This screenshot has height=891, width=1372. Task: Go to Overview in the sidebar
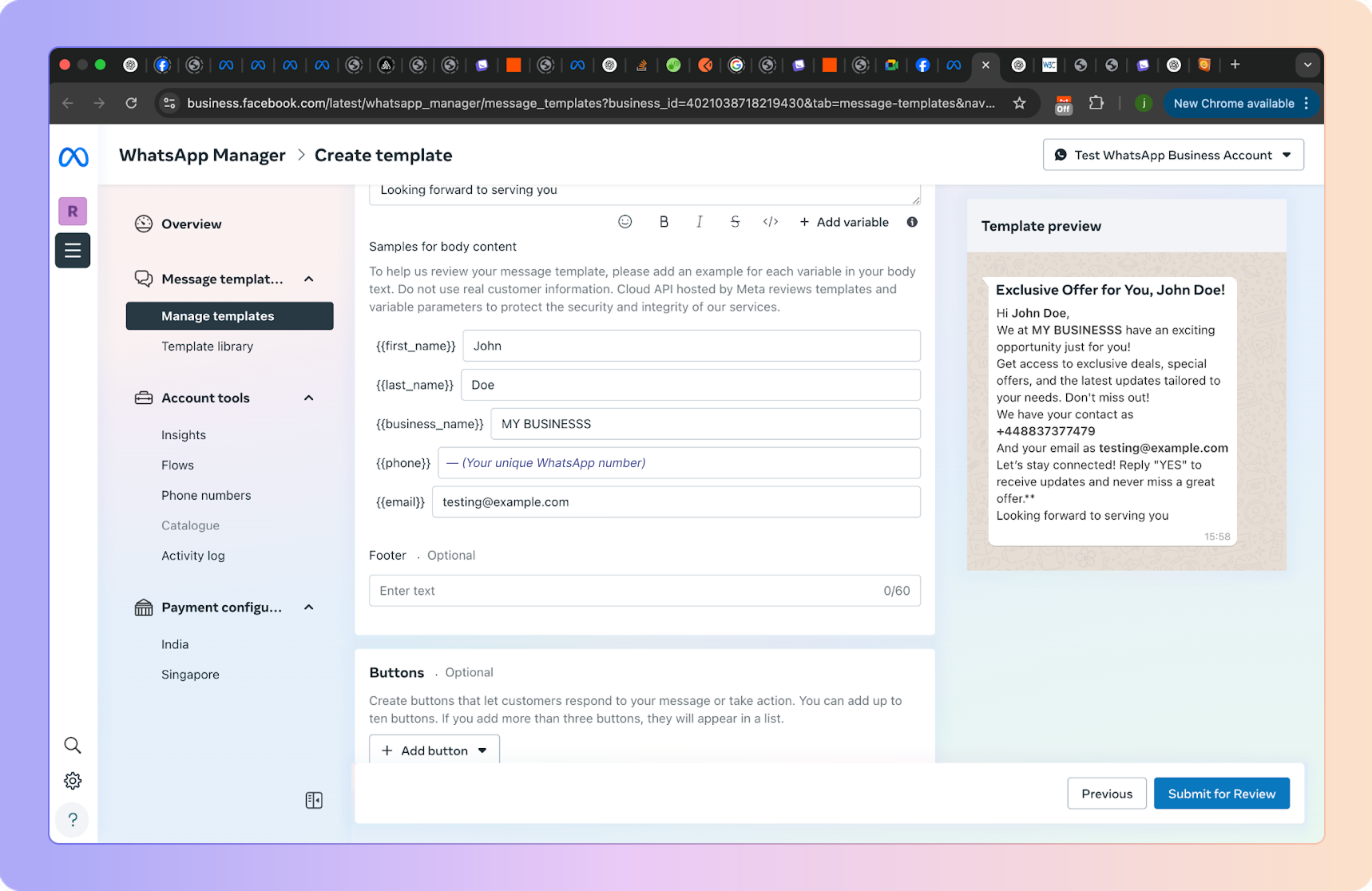click(192, 224)
